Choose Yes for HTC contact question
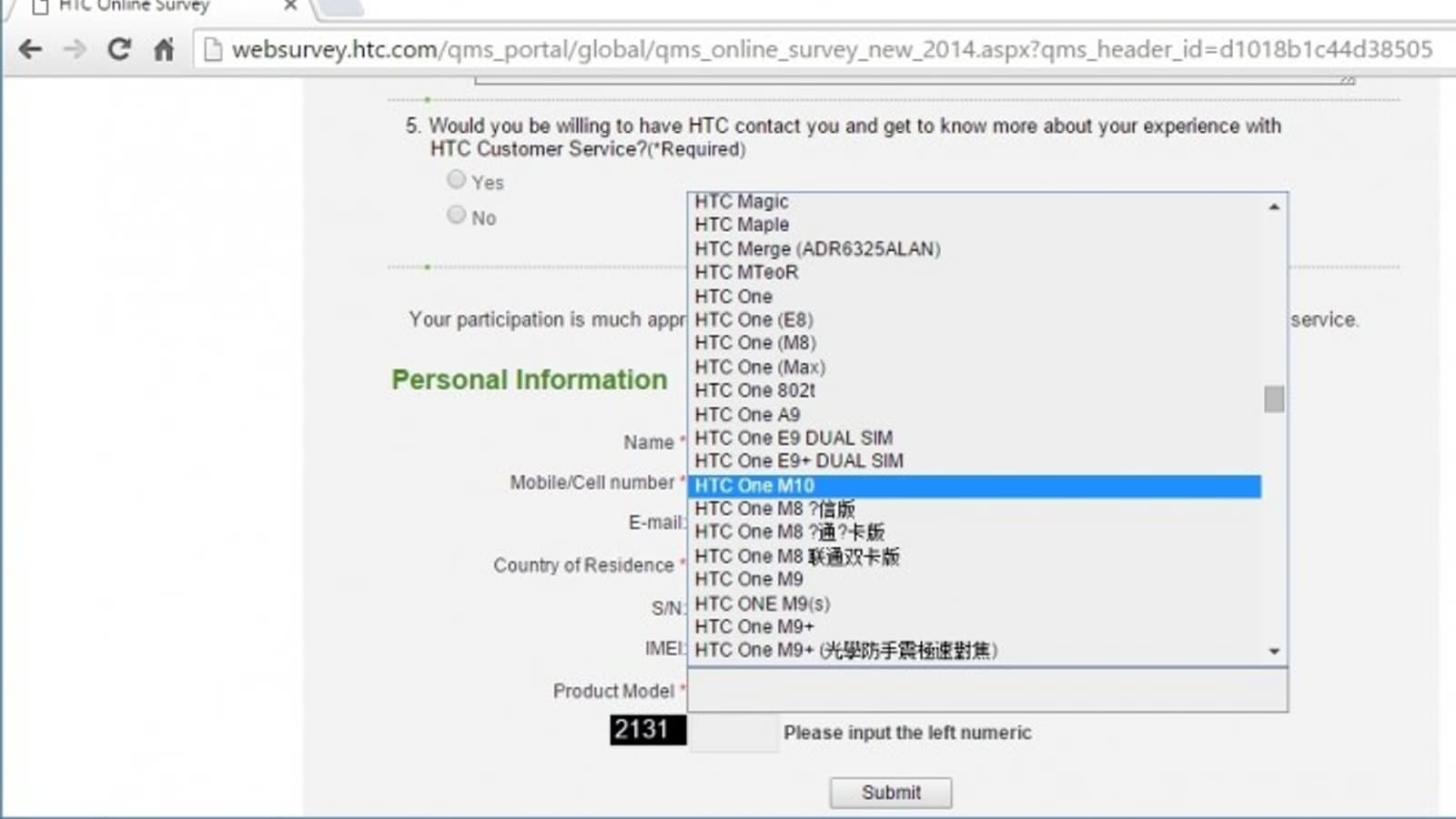Screen dimensions: 1456x819 pyautogui.click(x=456, y=179)
